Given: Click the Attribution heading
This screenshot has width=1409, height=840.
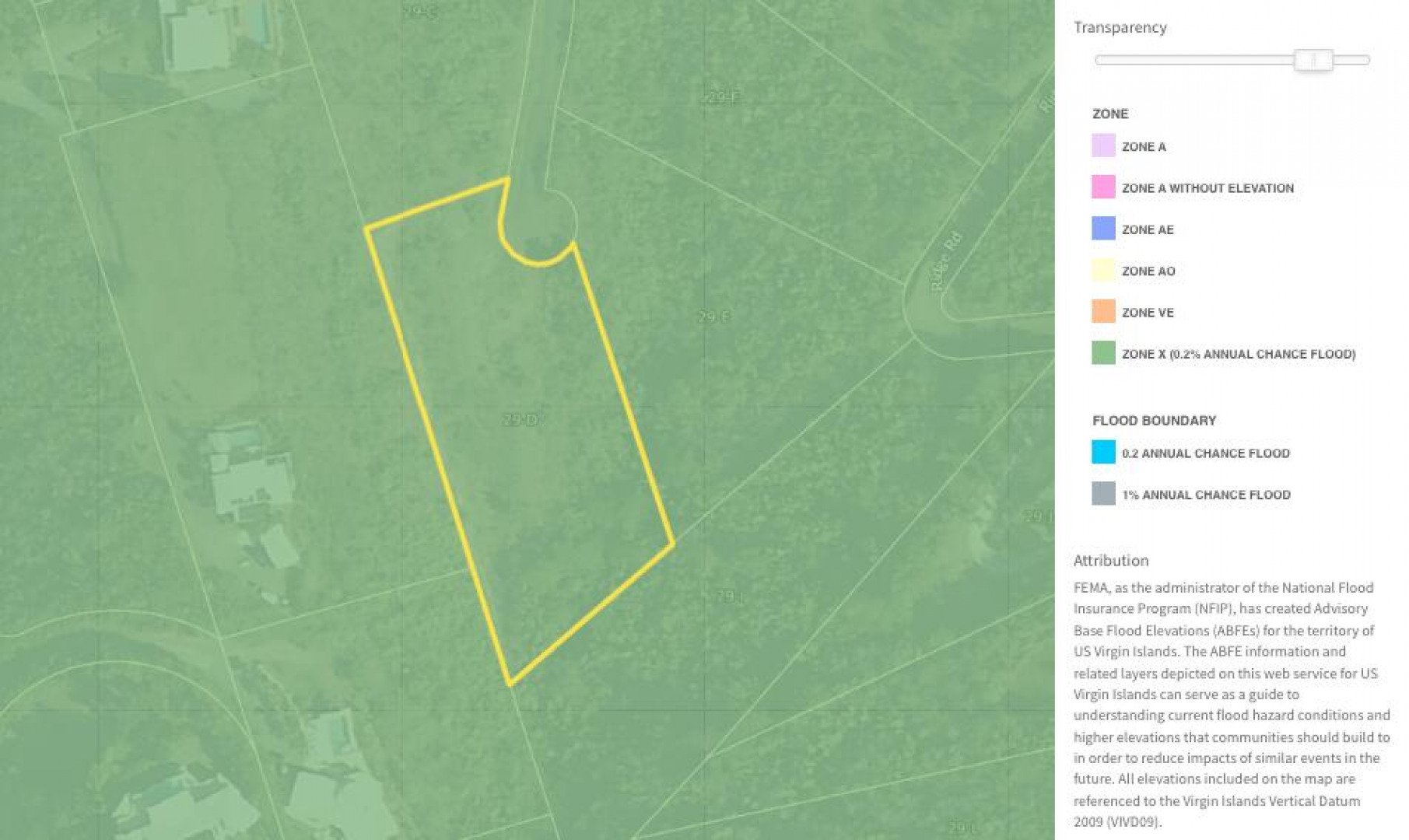Looking at the screenshot, I should (1110, 560).
